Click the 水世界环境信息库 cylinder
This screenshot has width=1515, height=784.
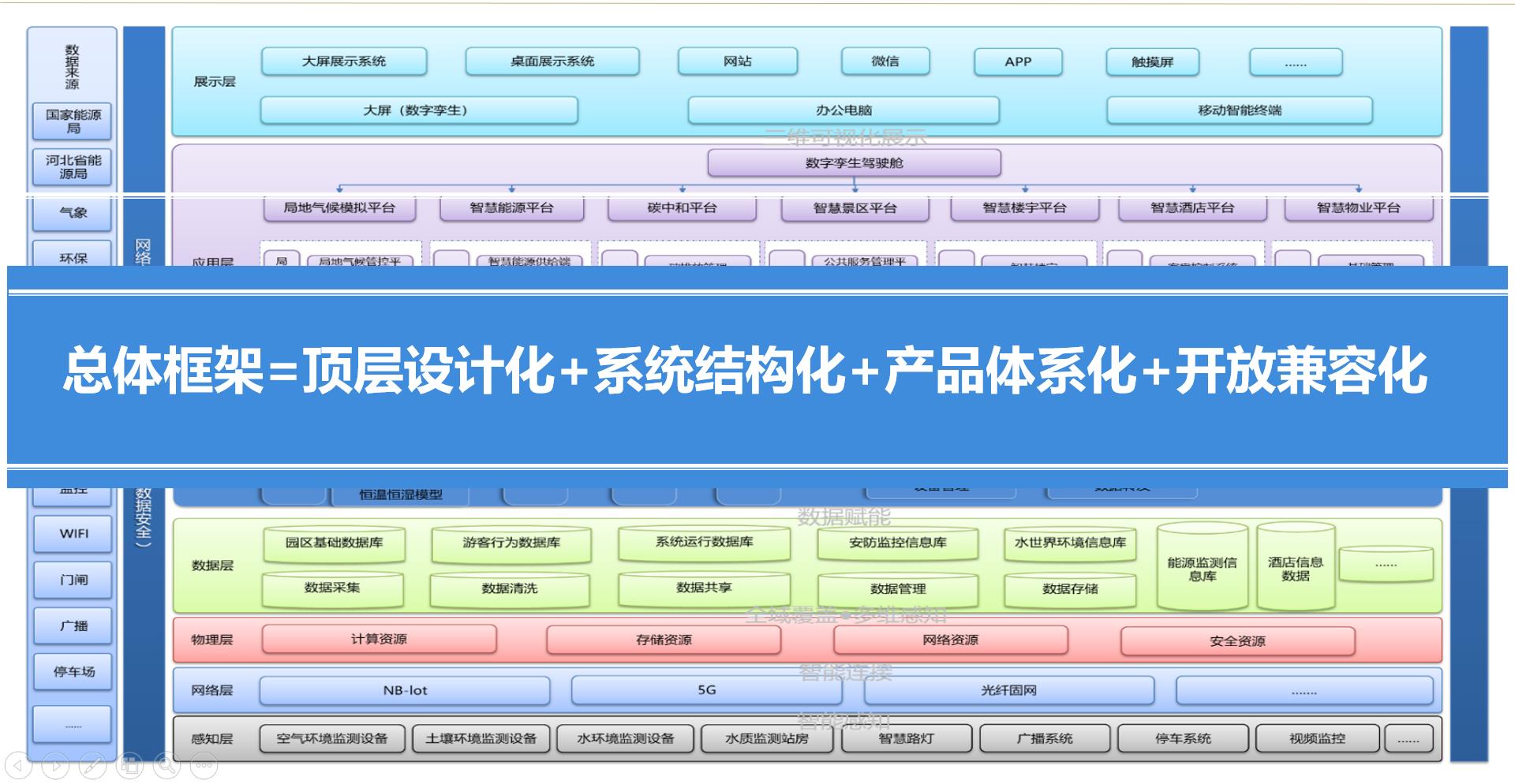point(1070,543)
